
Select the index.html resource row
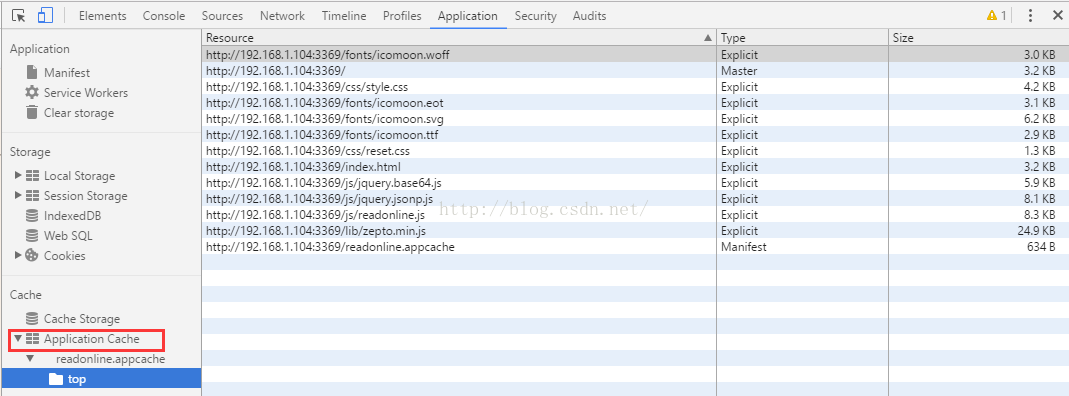pos(635,166)
